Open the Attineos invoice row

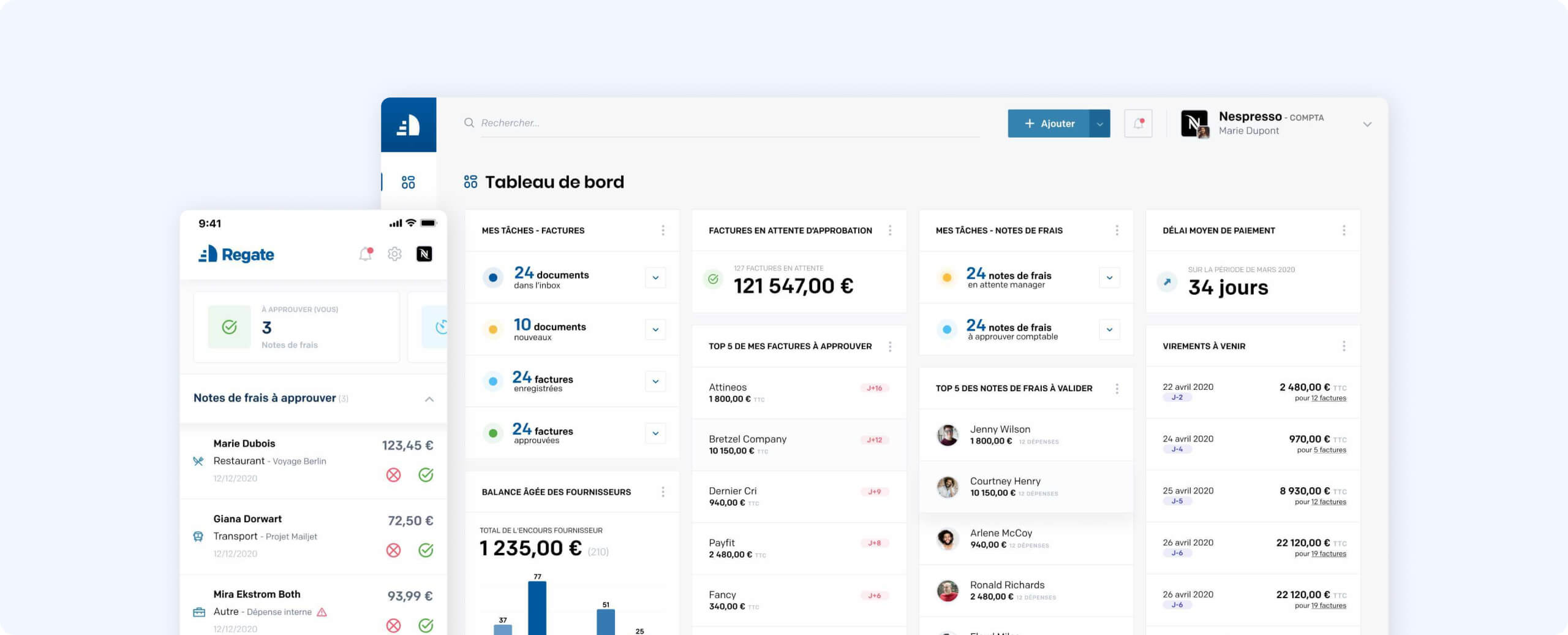tap(799, 393)
